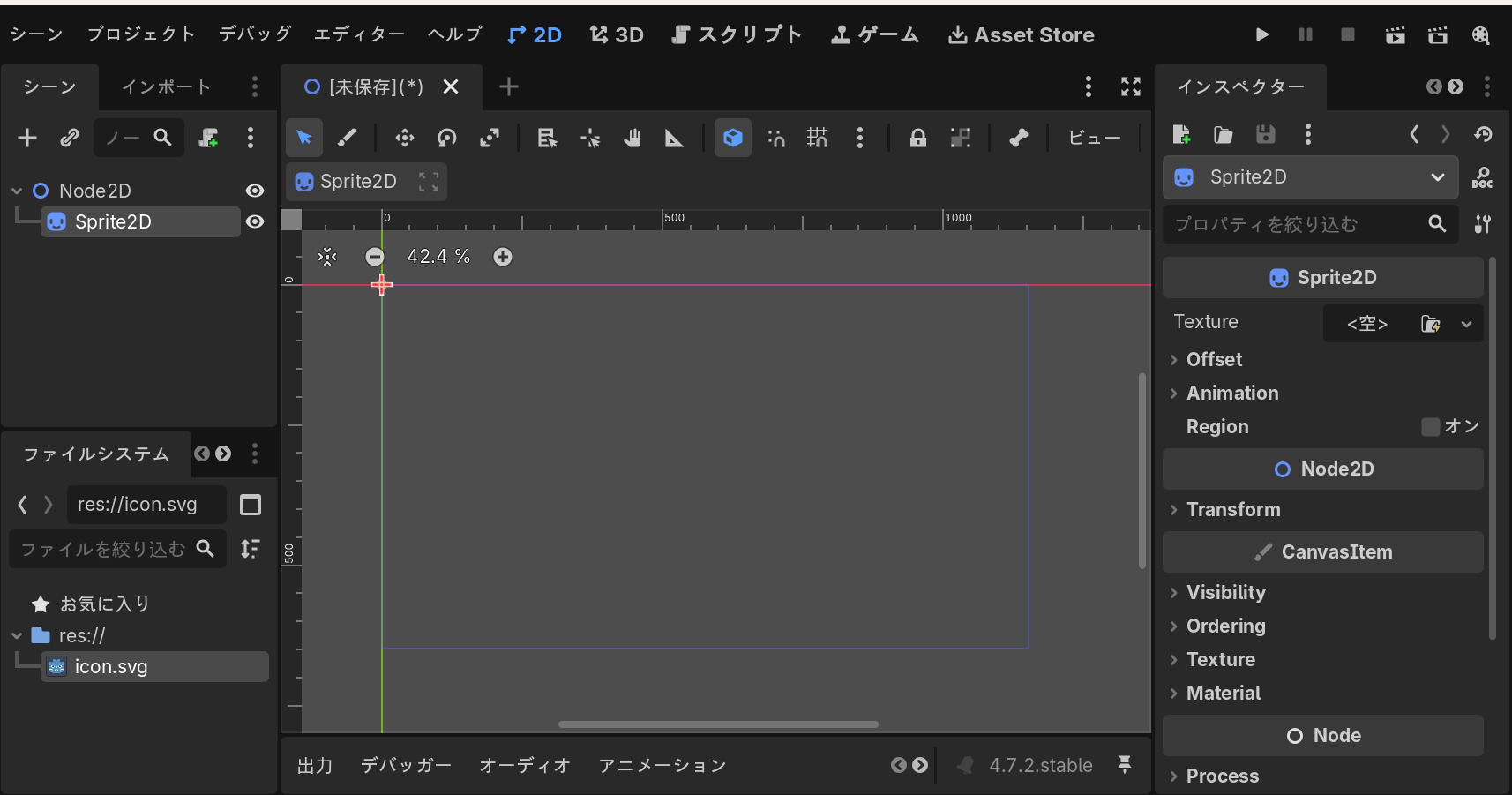This screenshot has height=795, width=1512.
Task: Open the ビュー menu button
Action: click(1095, 138)
